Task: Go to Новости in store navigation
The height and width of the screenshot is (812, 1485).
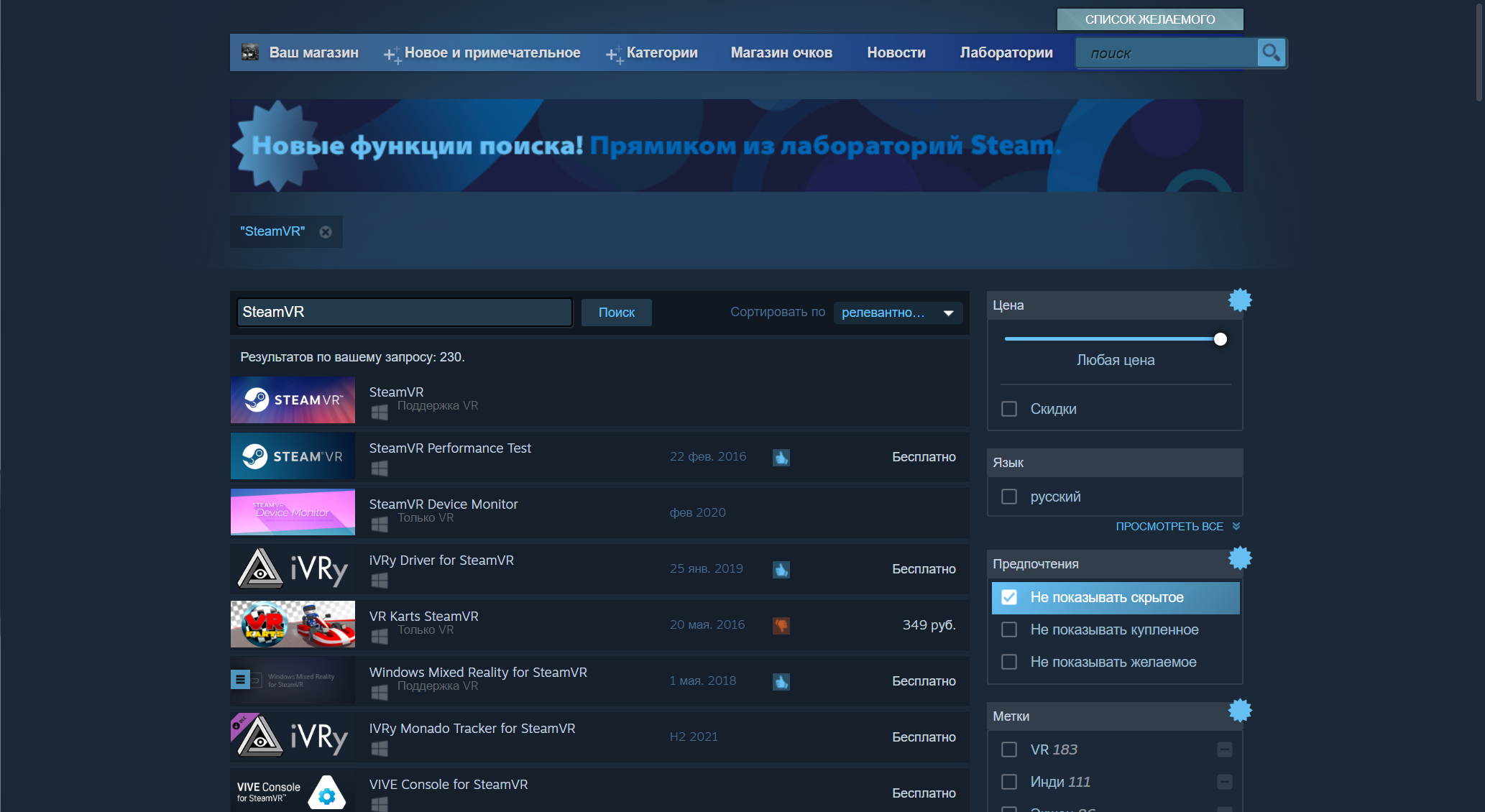Action: coord(896,52)
